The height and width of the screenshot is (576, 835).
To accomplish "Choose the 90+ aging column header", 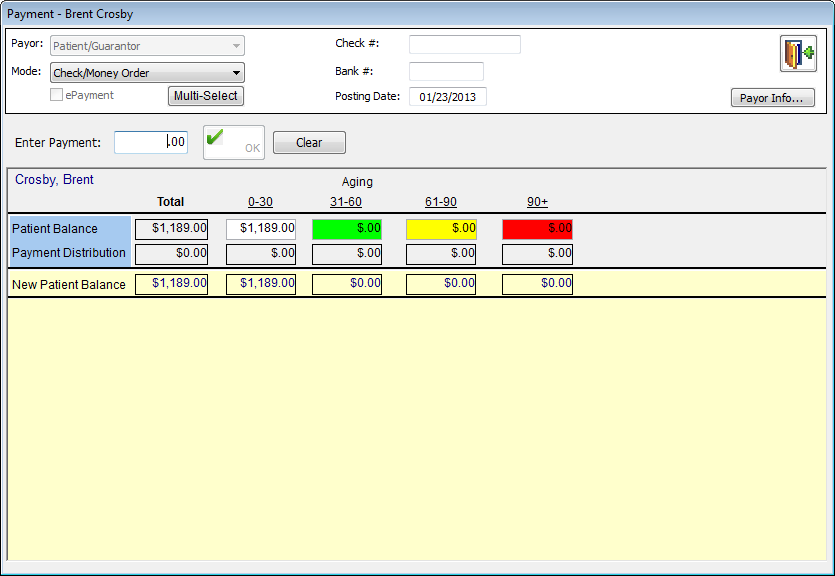I will pyautogui.click(x=537, y=202).
